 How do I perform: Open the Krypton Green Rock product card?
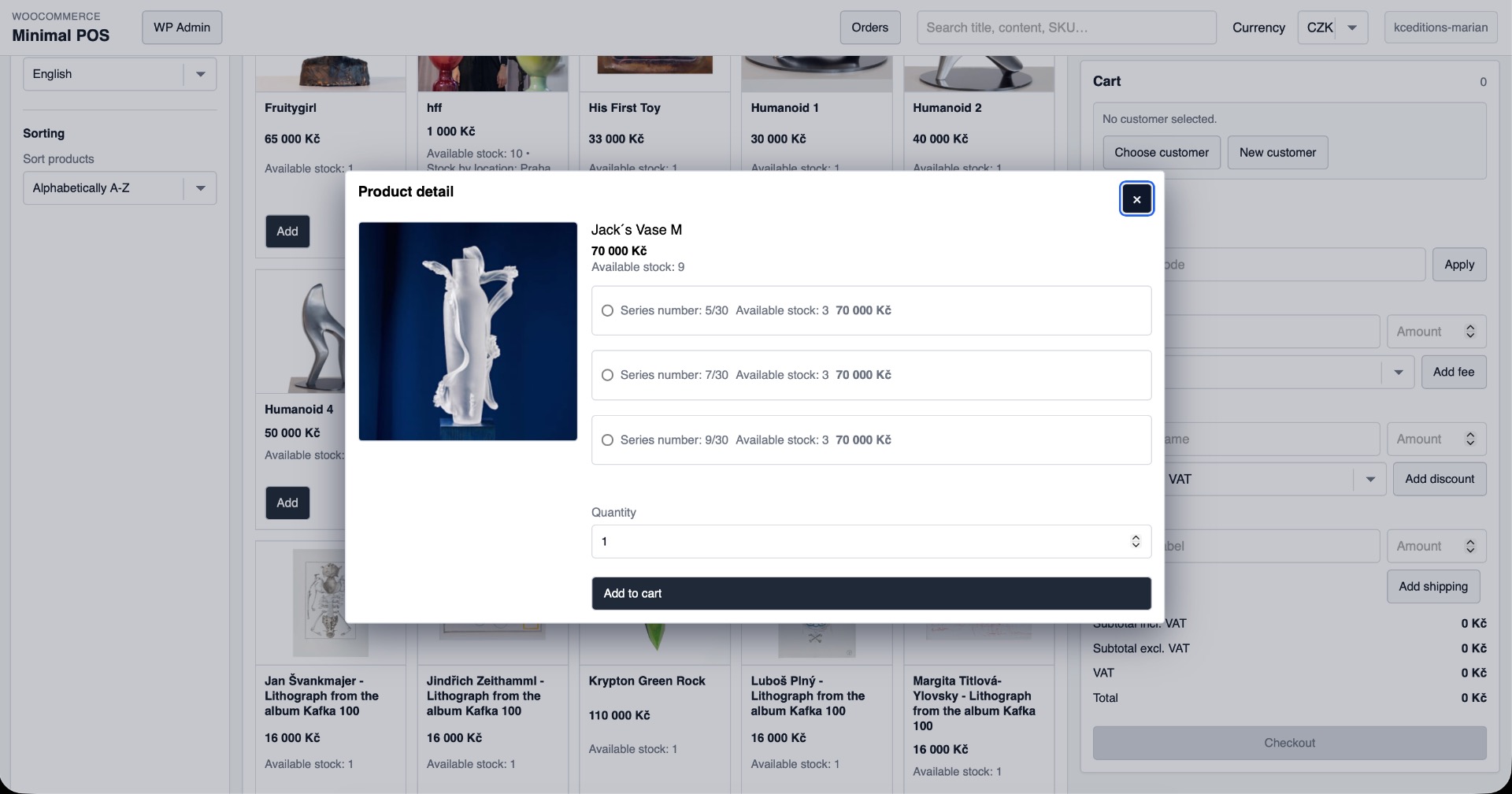(655, 709)
